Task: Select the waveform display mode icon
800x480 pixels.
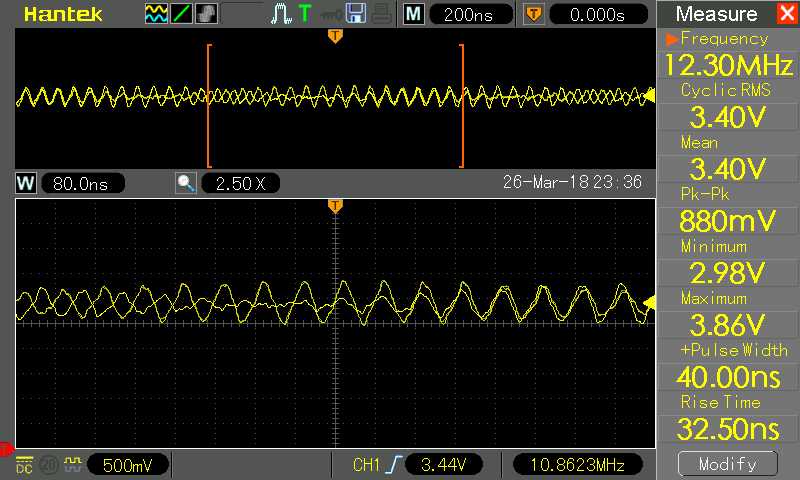Action: coord(156,14)
